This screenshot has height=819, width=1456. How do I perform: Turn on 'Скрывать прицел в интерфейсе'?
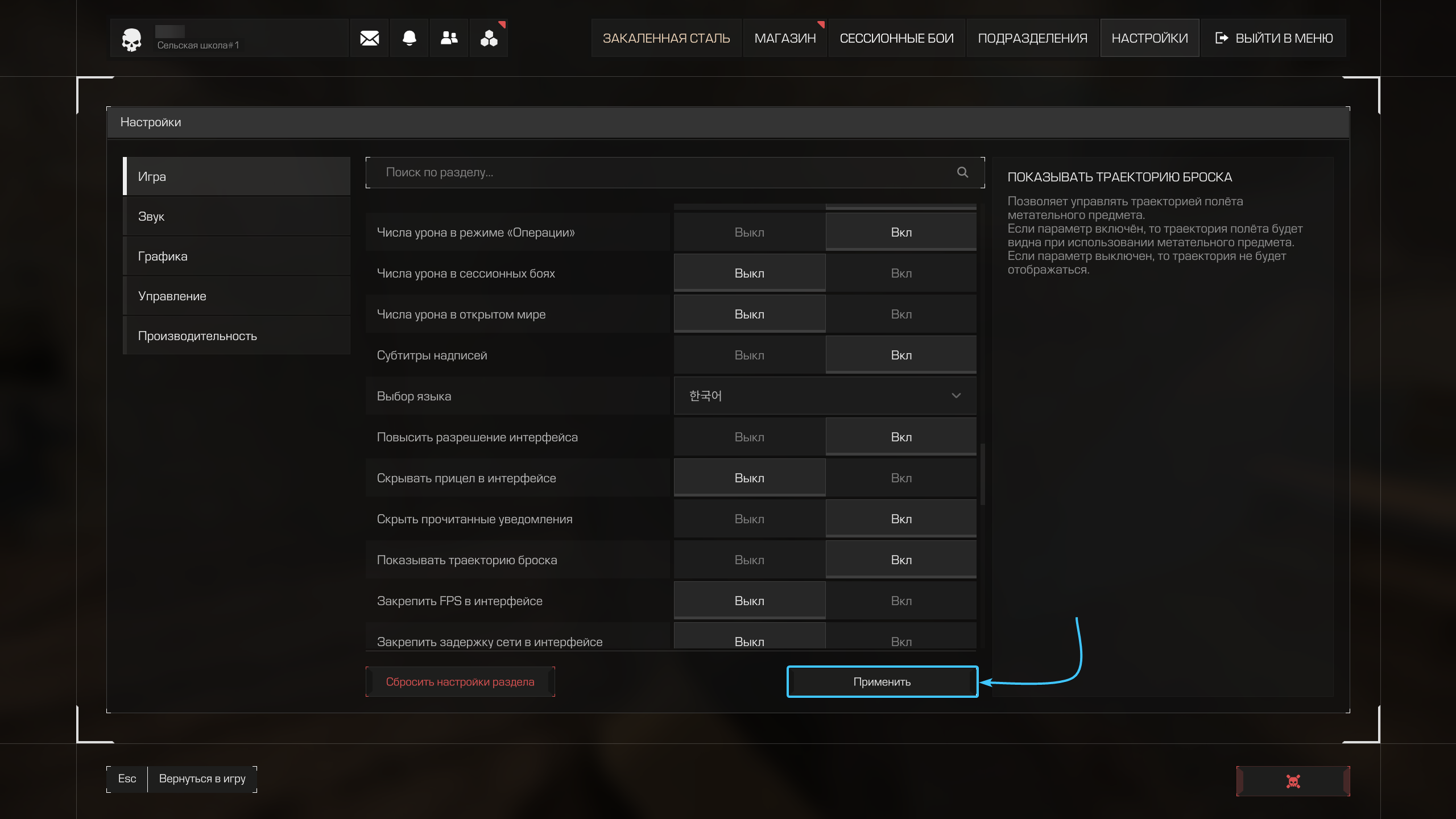click(901, 478)
